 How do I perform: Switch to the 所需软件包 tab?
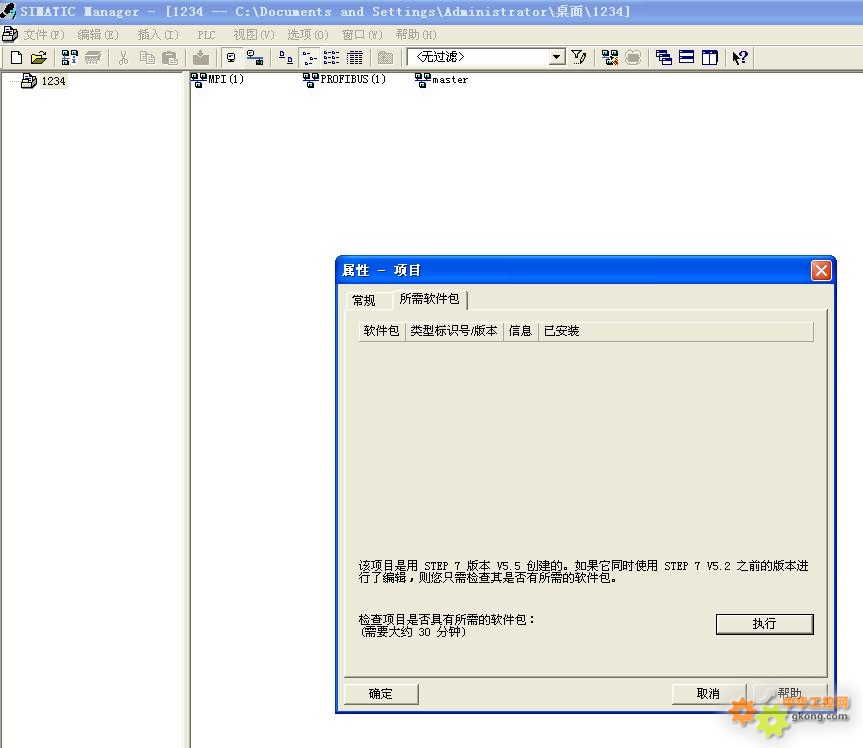coord(429,299)
